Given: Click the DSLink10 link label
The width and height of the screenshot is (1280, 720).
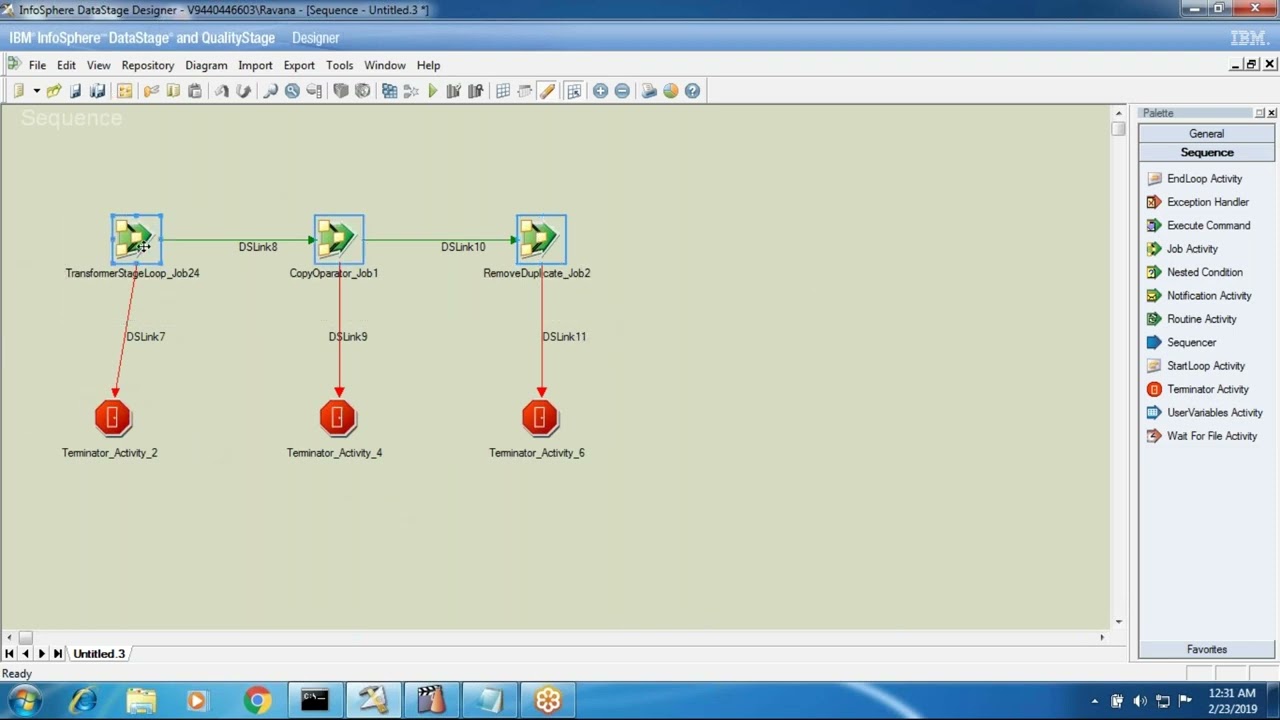Looking at the screenshot, I should pyautogui.click(x=463, y=247).
